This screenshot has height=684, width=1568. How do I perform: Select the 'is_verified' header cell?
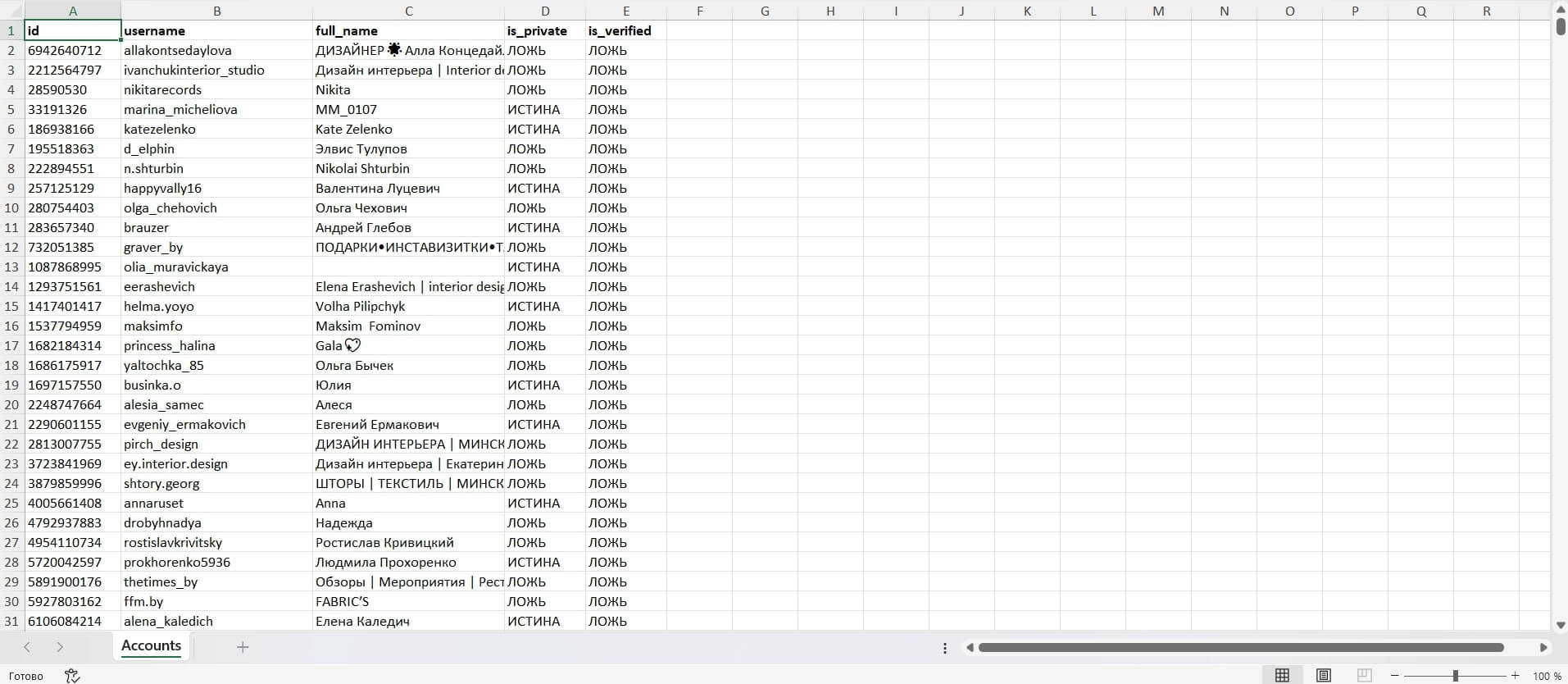coord(626,30)
